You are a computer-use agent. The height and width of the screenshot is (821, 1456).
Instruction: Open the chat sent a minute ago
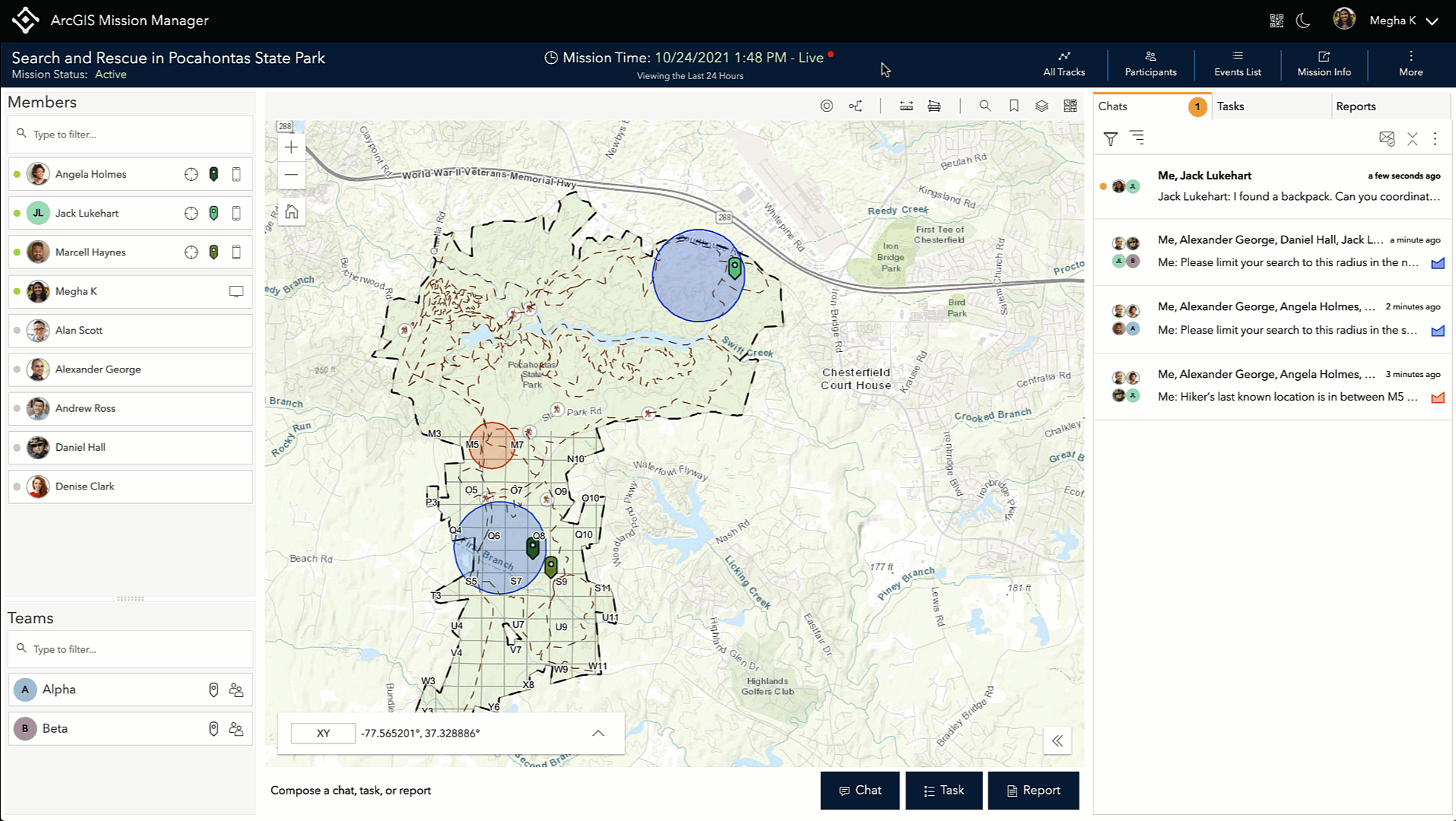pyautogui.click(x=1272, y=252)
